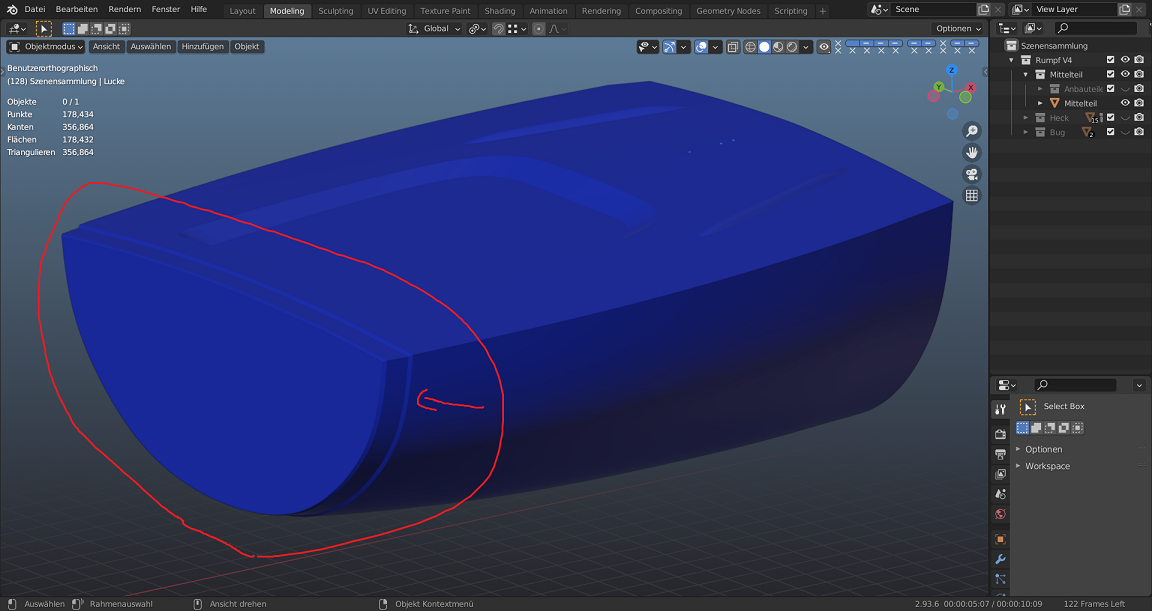Open the View Layer properties icon
1152x611 pixels.
click(x=1000, y=474)
